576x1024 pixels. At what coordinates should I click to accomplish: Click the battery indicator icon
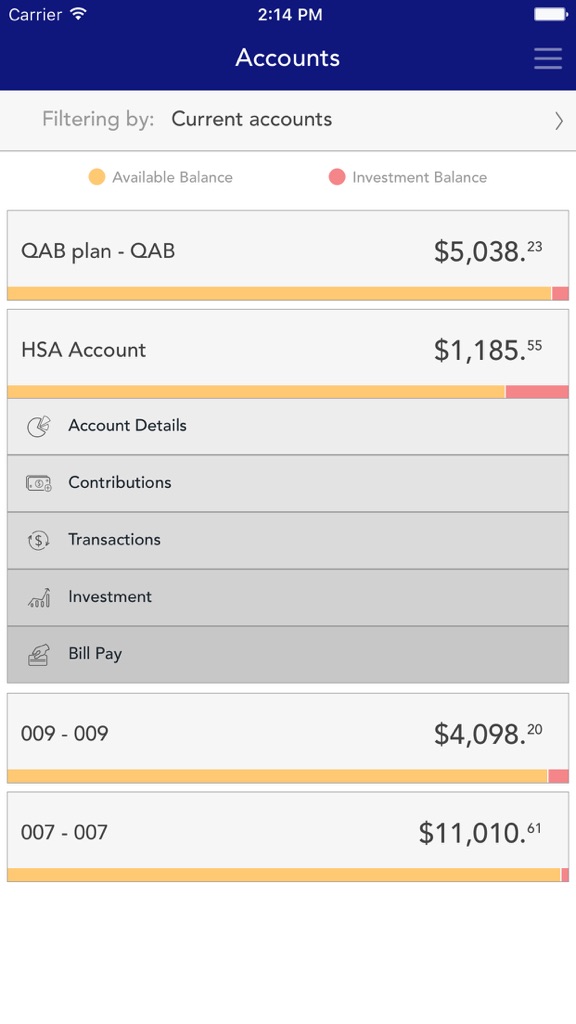point(551,14)
